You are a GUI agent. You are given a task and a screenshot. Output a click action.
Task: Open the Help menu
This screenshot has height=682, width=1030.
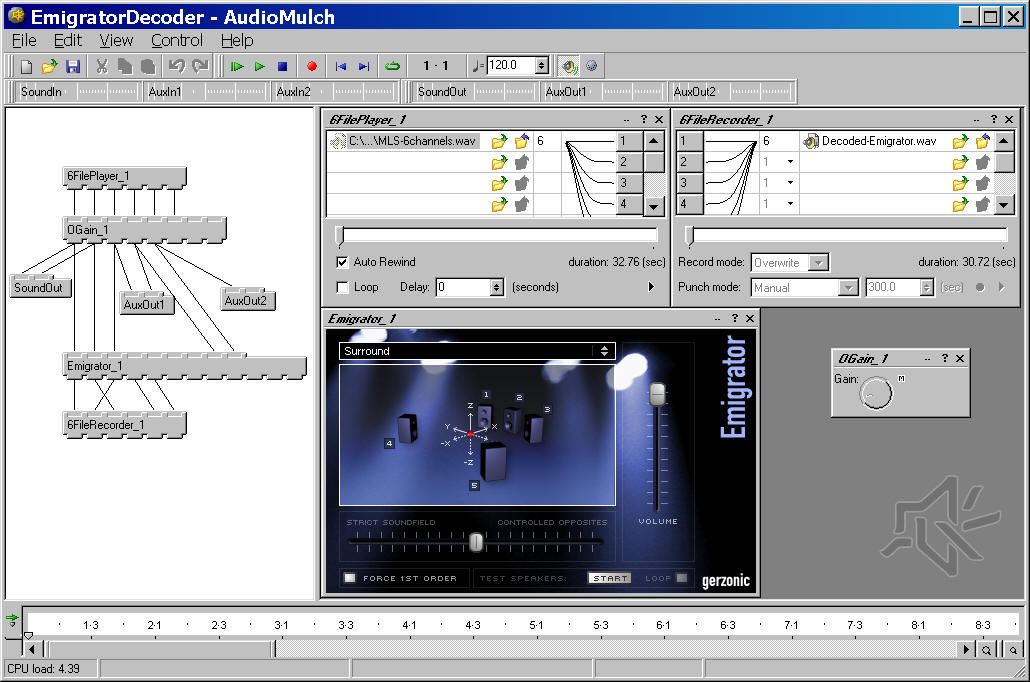(237, 41)
